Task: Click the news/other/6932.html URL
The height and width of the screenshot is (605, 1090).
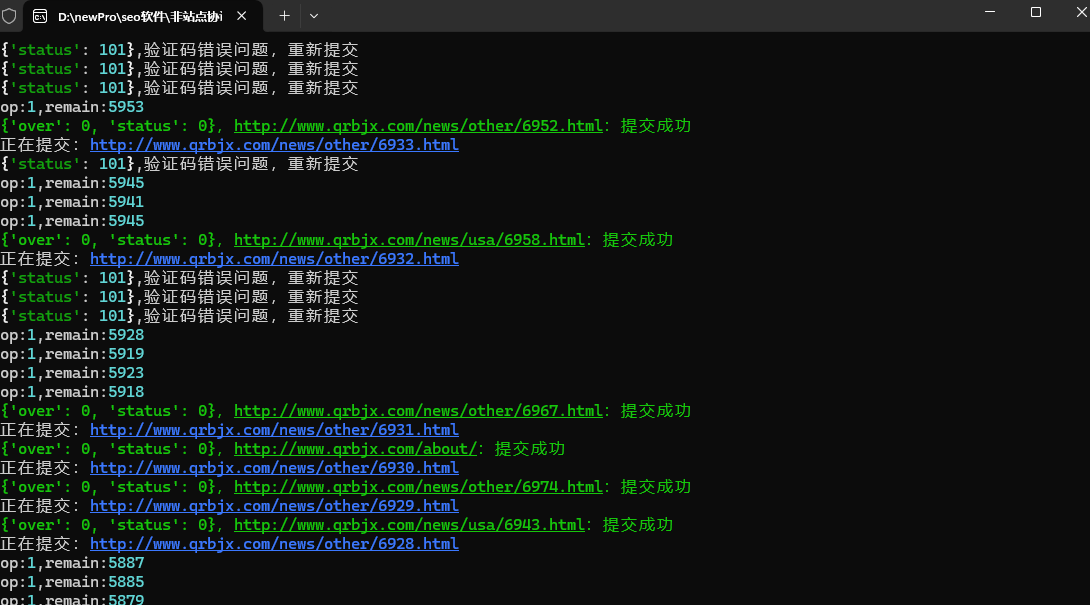Action: (x=274, y=259)
